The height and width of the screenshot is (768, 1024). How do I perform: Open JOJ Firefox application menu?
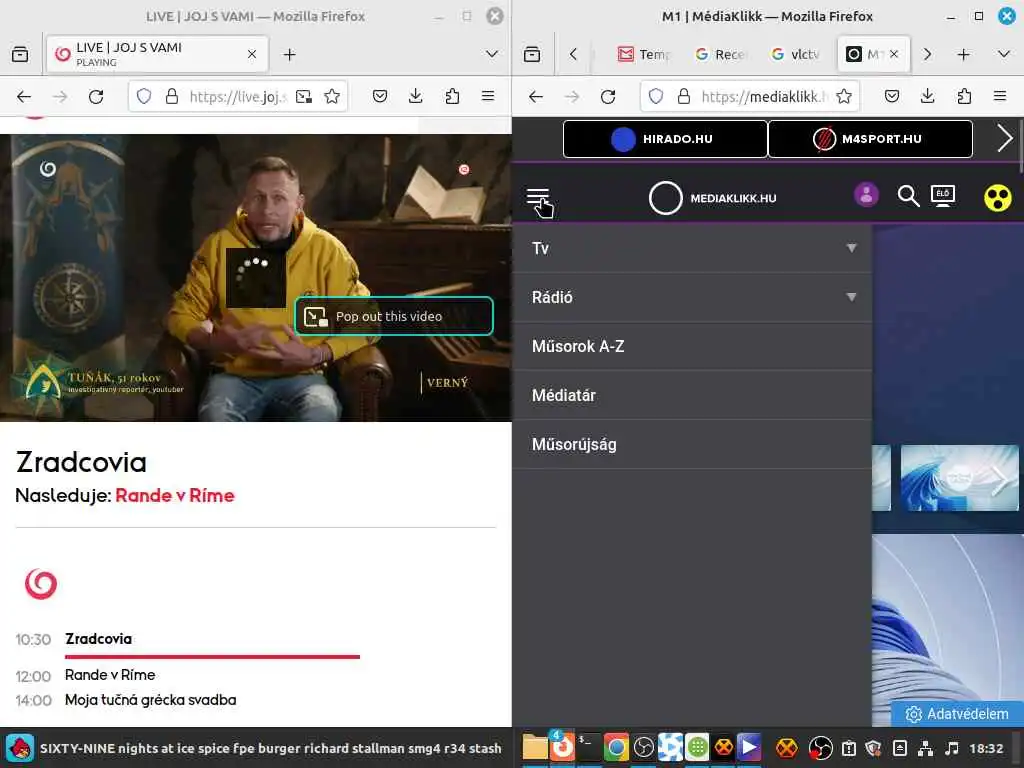coord(488,97)
